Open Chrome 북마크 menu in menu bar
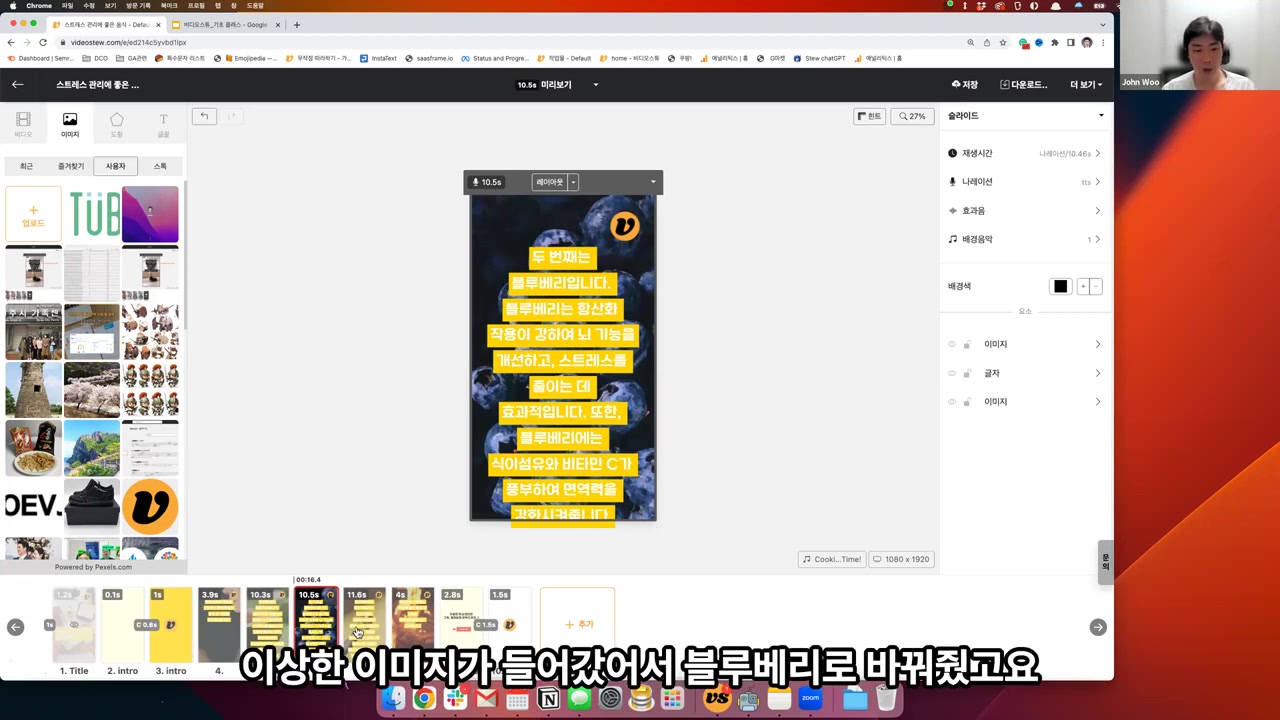The image size is (1280, 720). (x=169, y=5)
